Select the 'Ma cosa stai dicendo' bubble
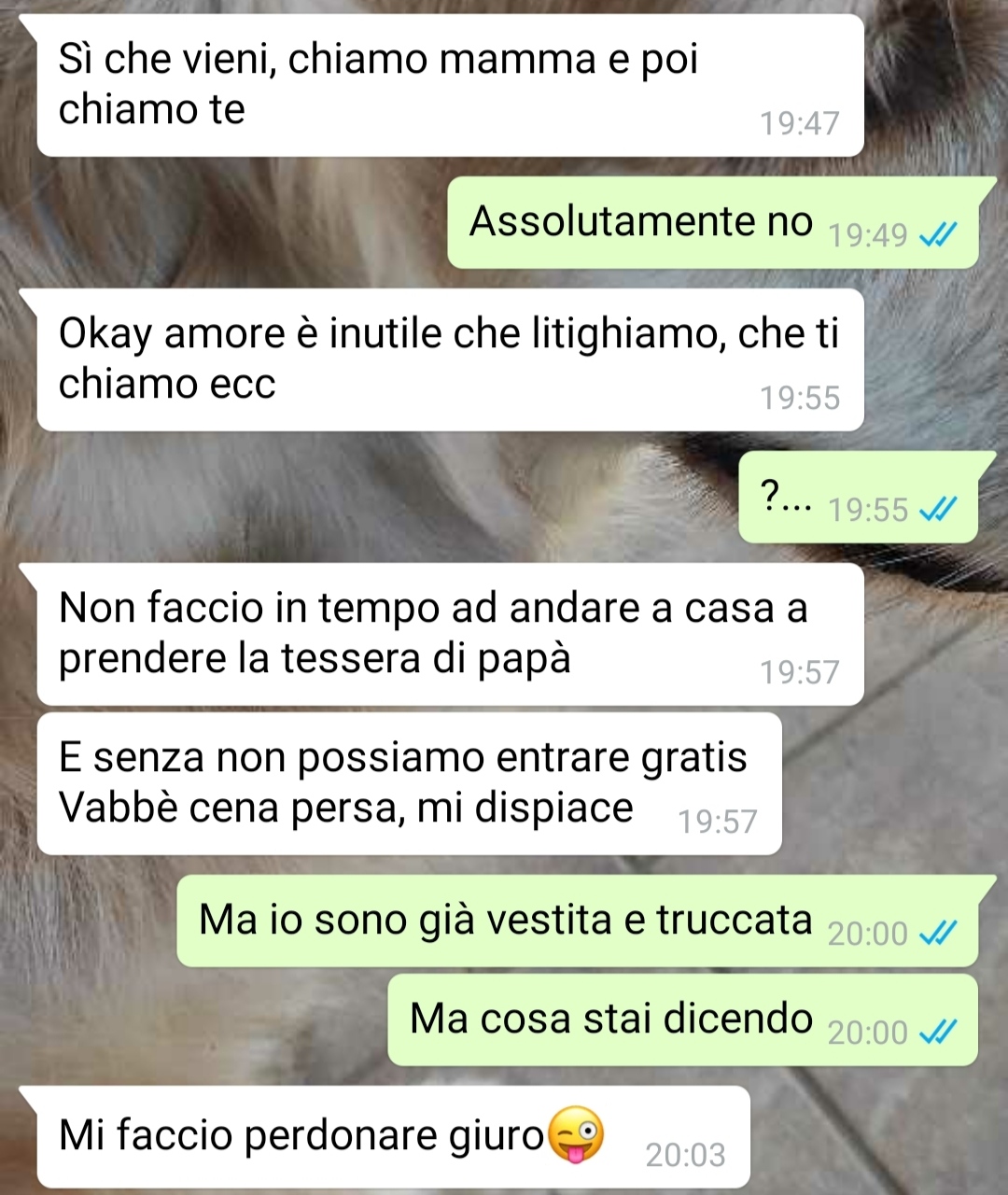This screenshot has width=1008, height=1195. [x=683, y=1019]
